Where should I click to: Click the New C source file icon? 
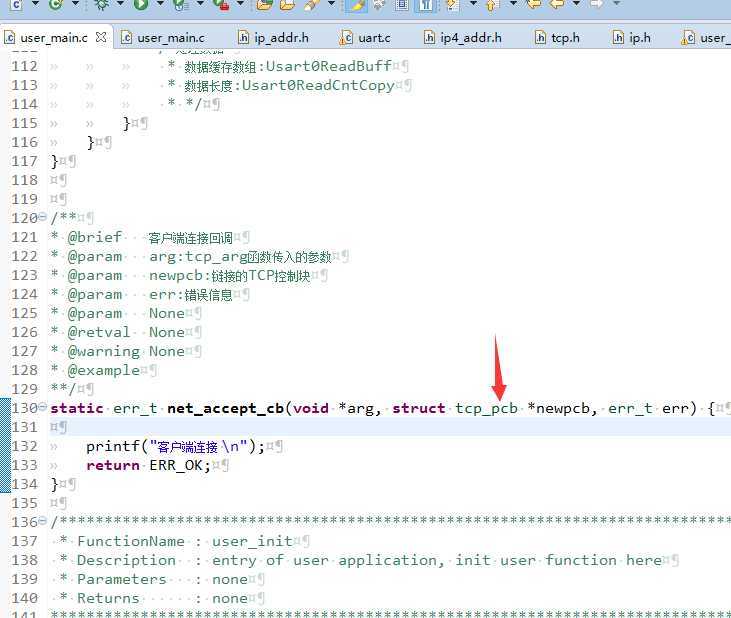pos(16,5)
